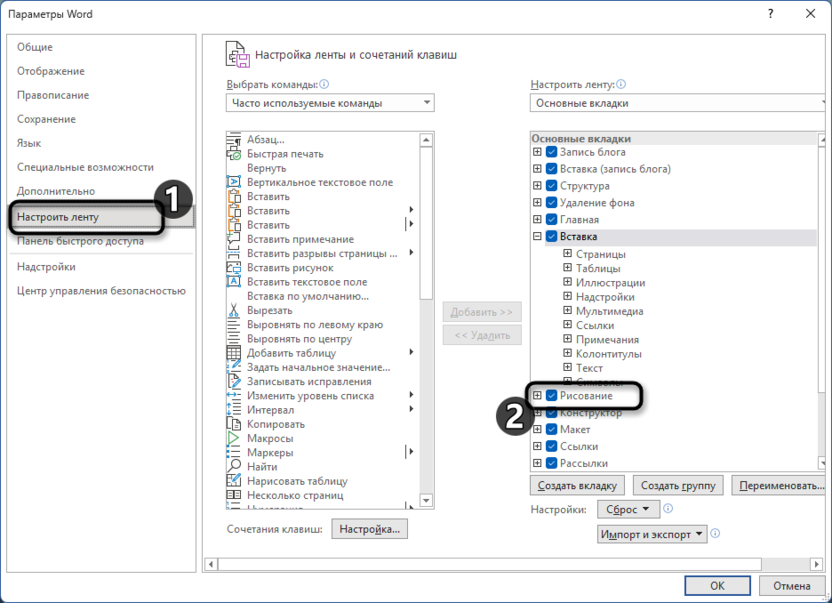Click the Multiple Pages icon
This screenshot has height=603, width=832.
point(234,495)
